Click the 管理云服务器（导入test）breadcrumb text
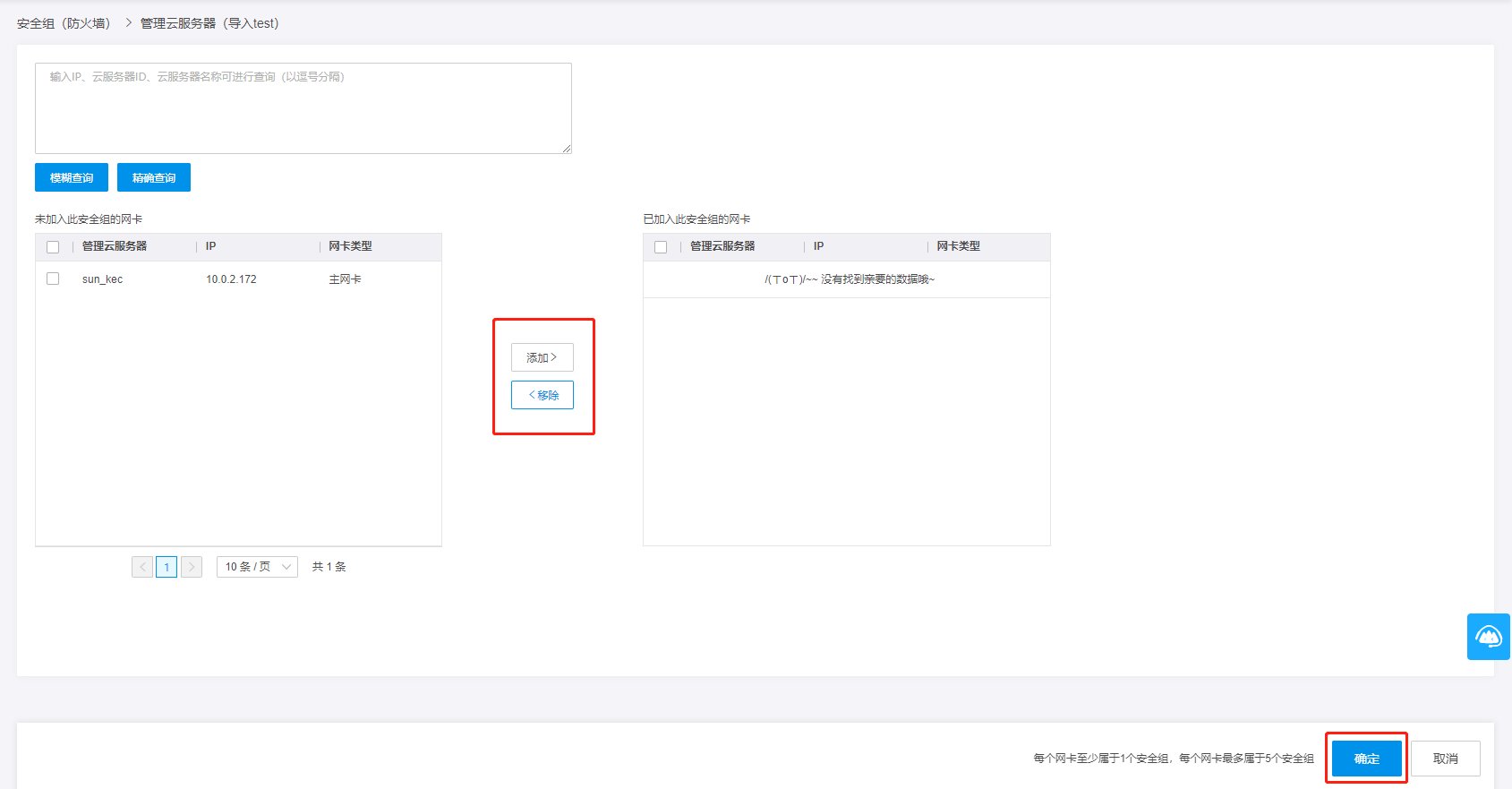1512x789 pixels. [x=209, y=23]
